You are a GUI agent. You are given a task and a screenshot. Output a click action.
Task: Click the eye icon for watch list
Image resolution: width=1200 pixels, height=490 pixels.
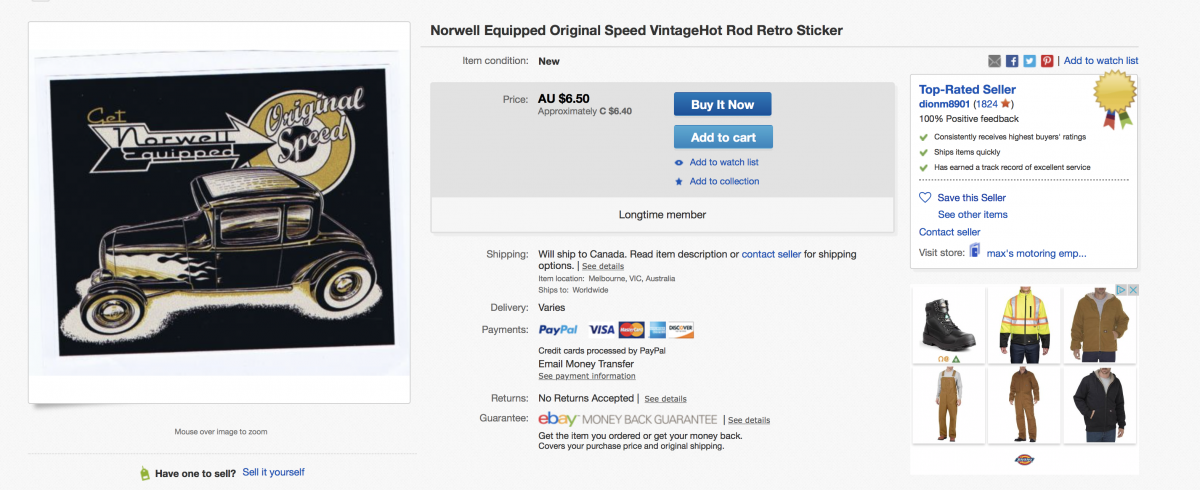pyautogui.click(x=679, y=162)
